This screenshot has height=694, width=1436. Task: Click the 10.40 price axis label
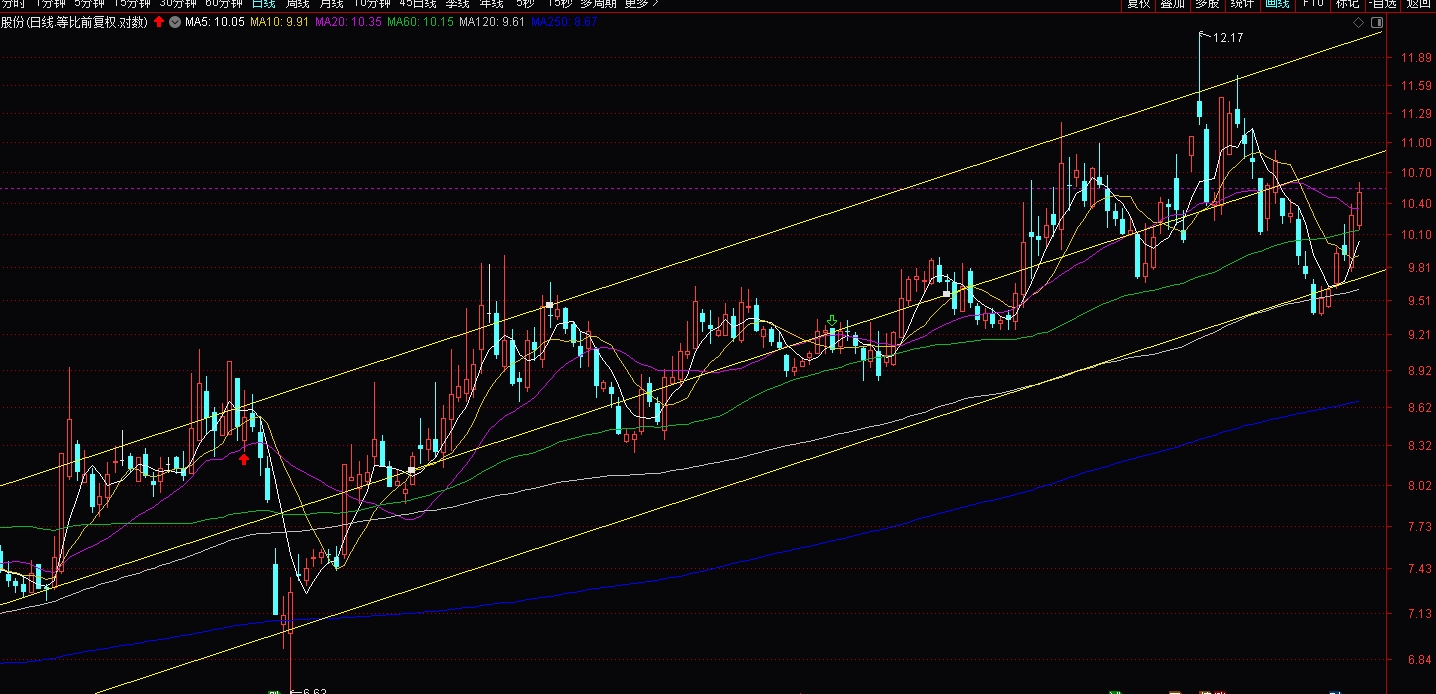(1417, 204)
